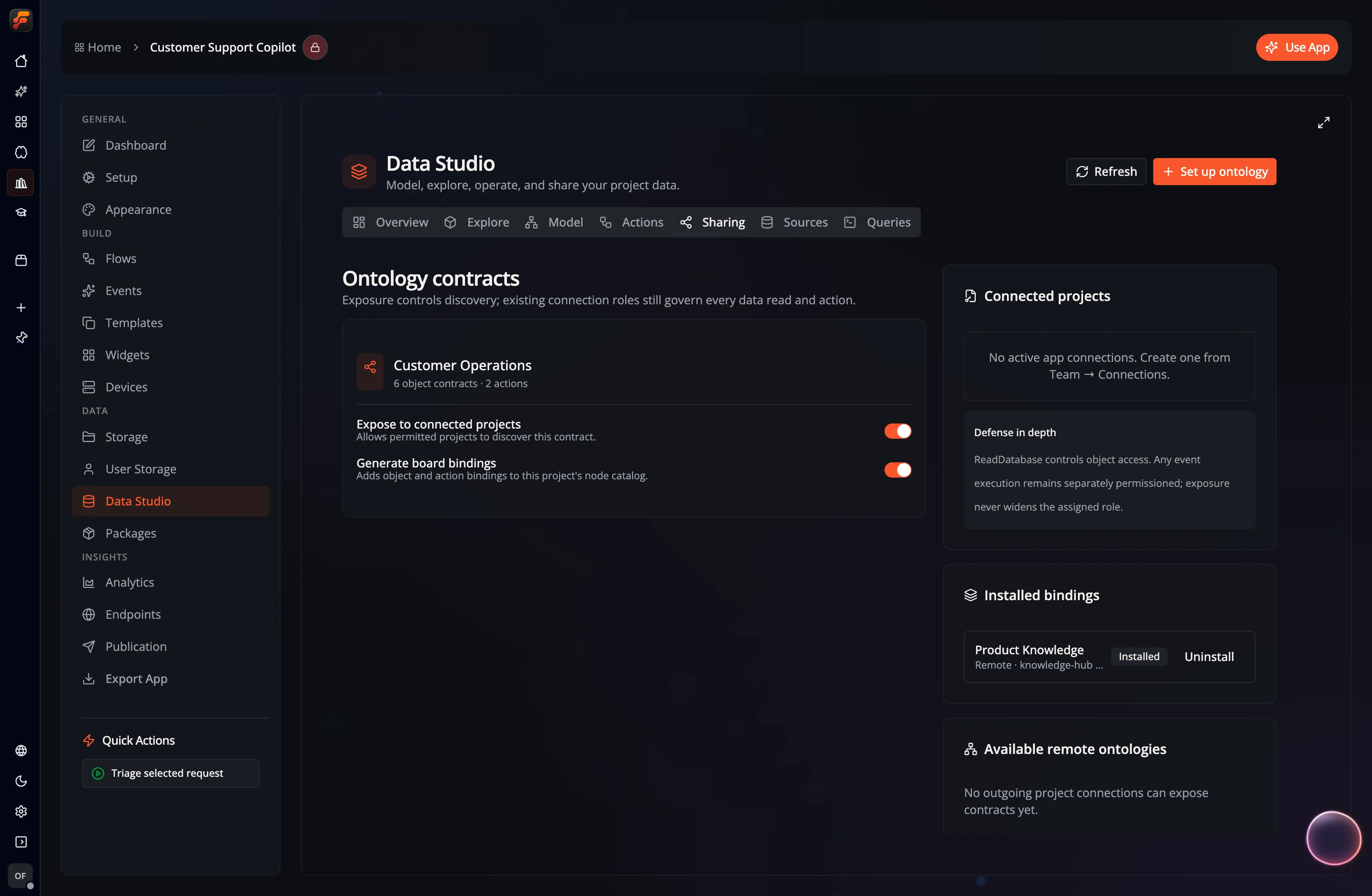1372x896 pixels.
Task: Switch to the Sources tab
Action: (x=794, y=222)
